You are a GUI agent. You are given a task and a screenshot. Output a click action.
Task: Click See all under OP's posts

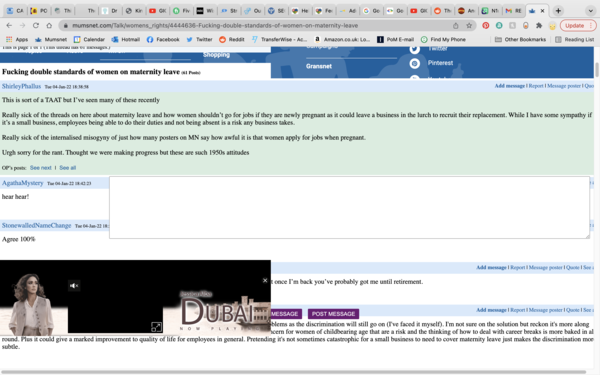(68, 168)
